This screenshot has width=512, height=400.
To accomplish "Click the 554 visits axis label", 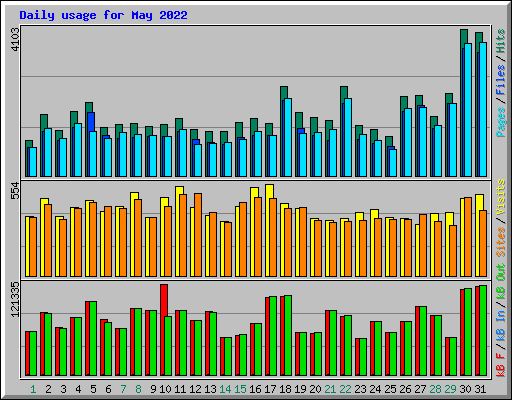I will (x=16, y=190).
